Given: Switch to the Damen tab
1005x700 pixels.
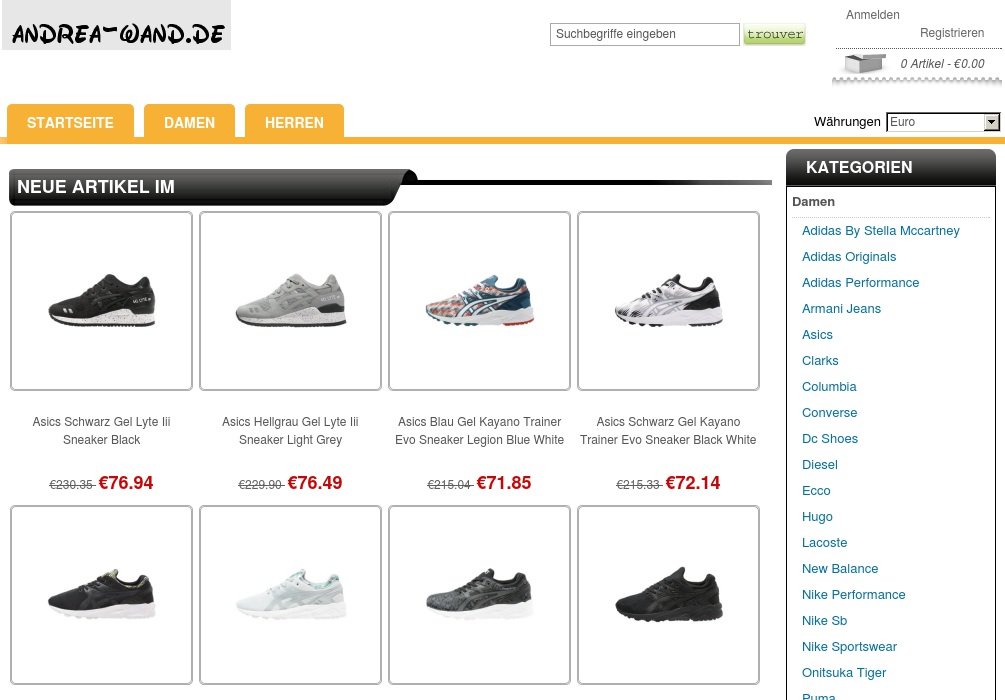Looking at the screenshot, I should coord(189,122).
